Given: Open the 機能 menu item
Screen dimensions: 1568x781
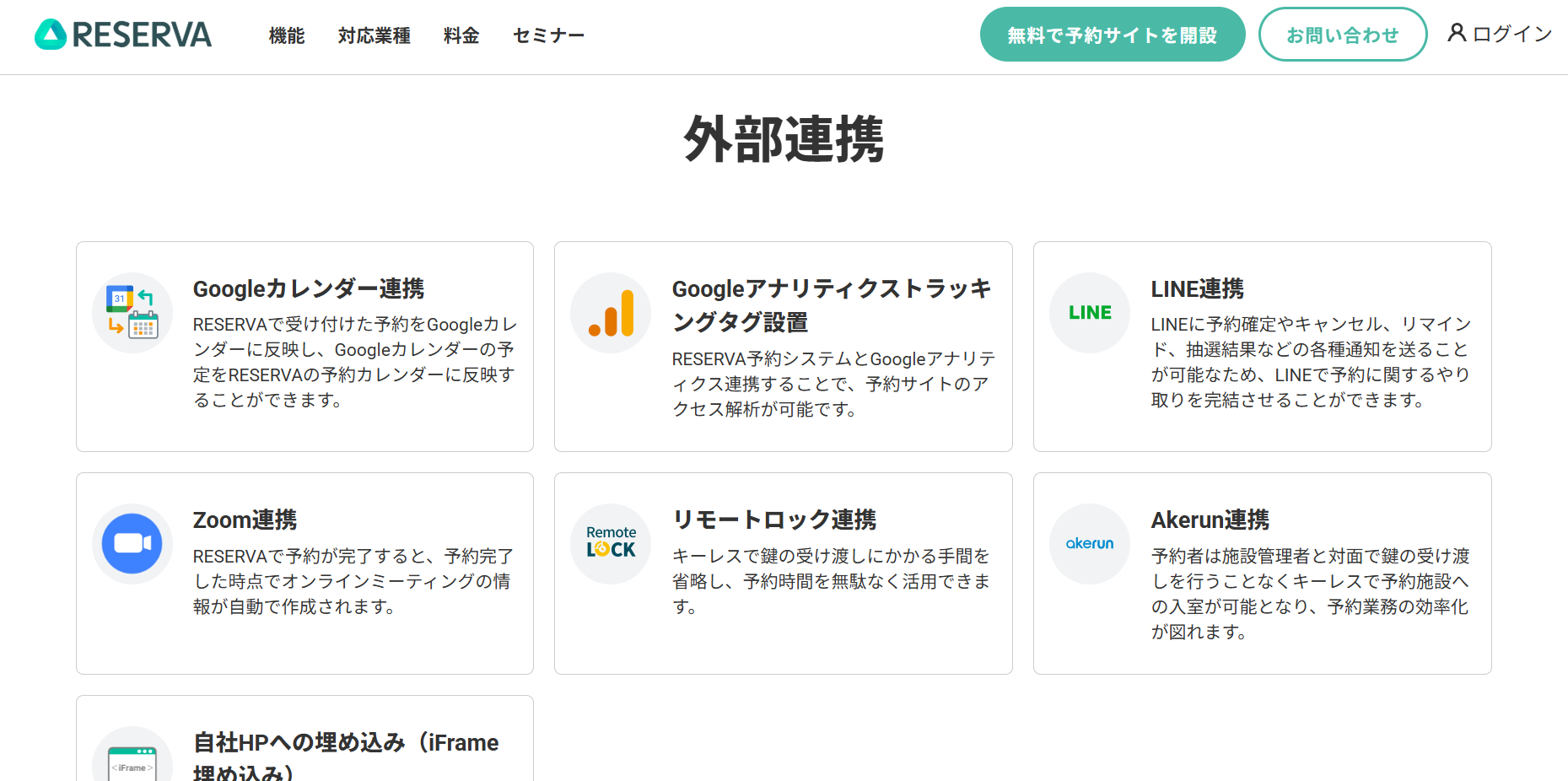Looking at the screenshot, I should pyautogui.click(x=287, y=35).
